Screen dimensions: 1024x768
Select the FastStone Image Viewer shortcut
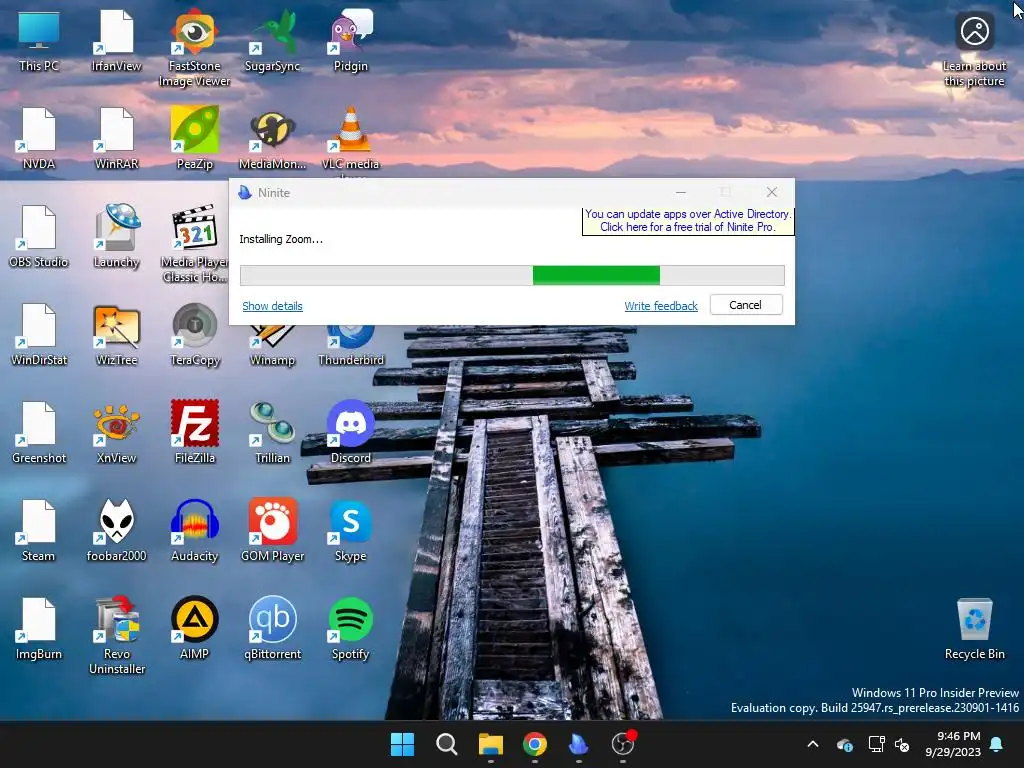pyautogui.click(x=195, y=48)
